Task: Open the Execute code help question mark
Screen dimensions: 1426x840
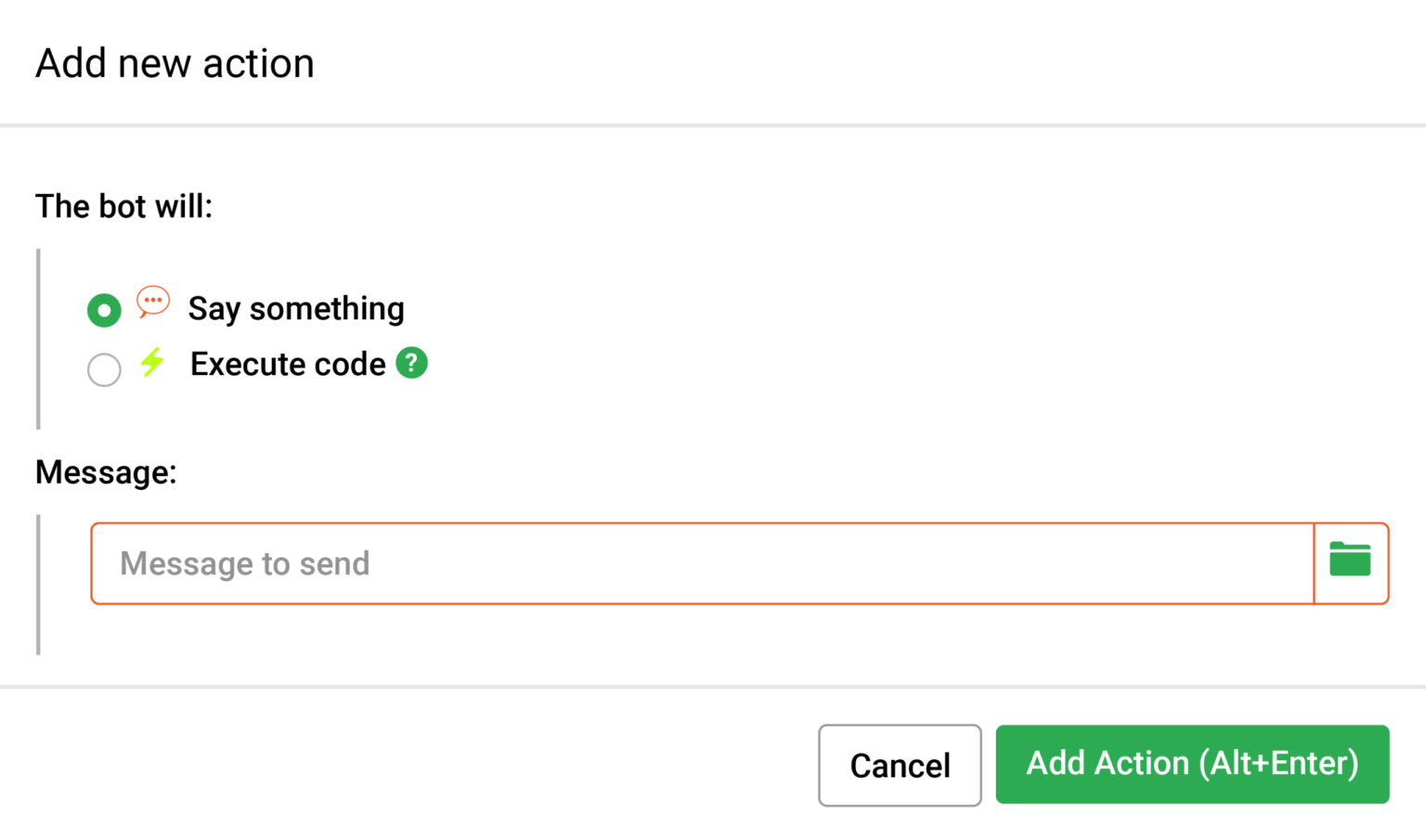Action: 411,363
